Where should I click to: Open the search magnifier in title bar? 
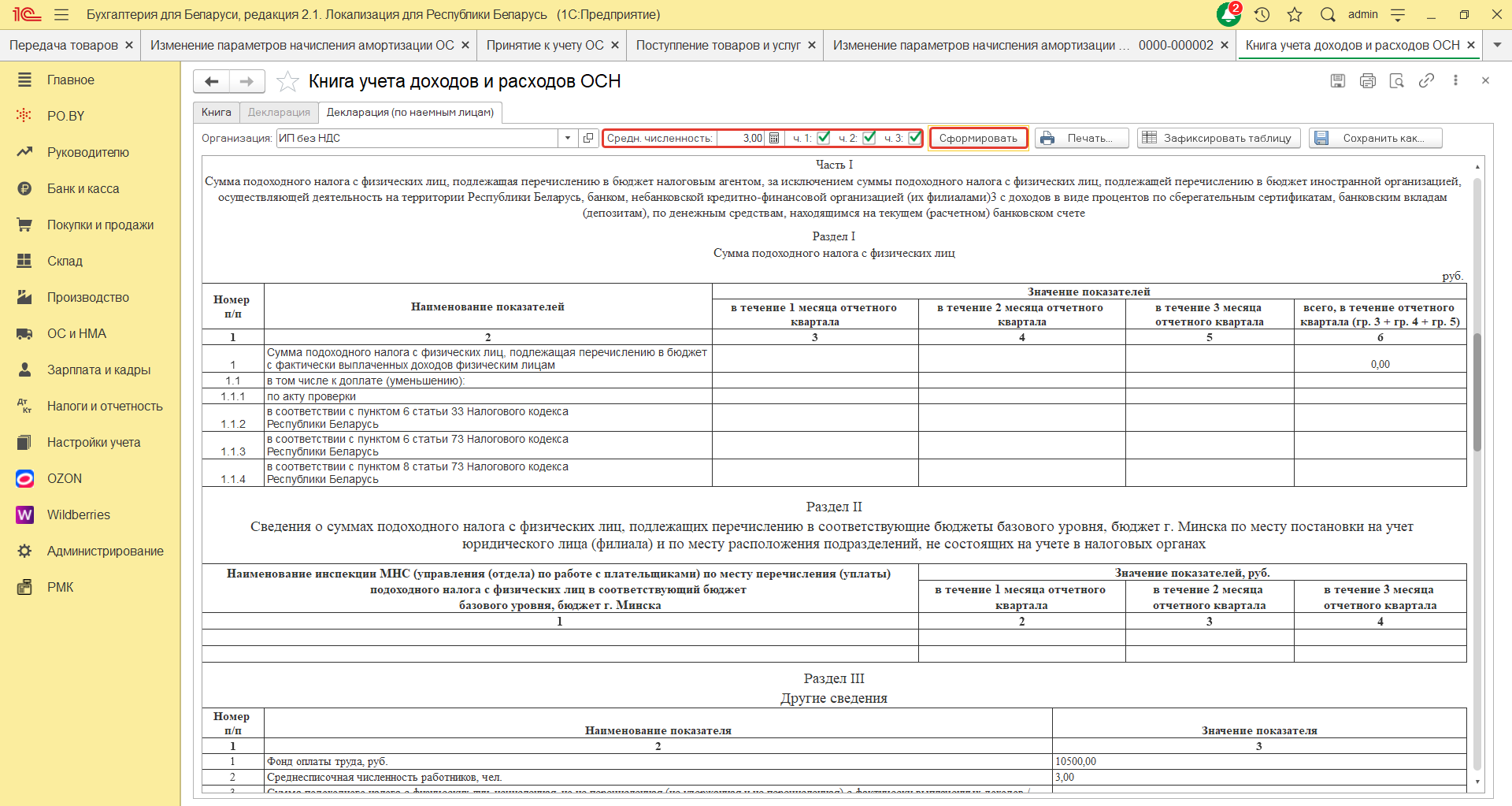(1328, 14)
